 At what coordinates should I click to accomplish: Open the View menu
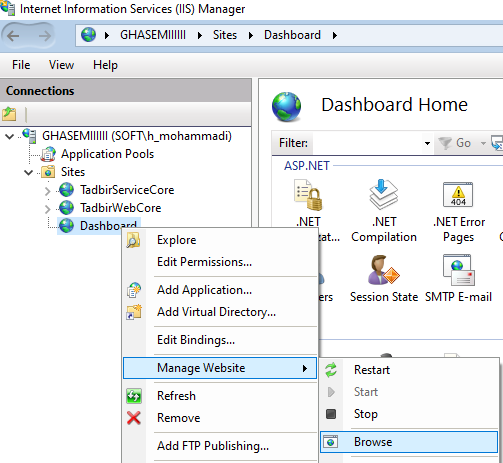click(61, 65)
